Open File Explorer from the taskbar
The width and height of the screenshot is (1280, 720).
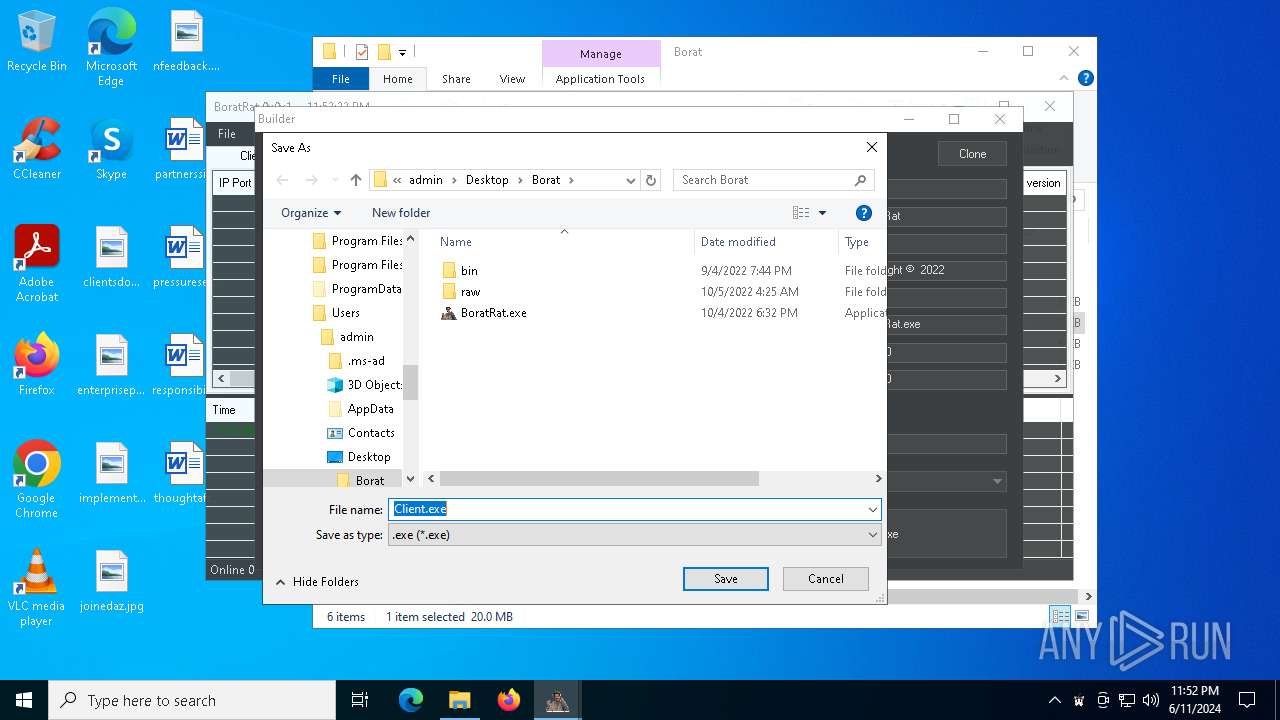coord(459,700)
